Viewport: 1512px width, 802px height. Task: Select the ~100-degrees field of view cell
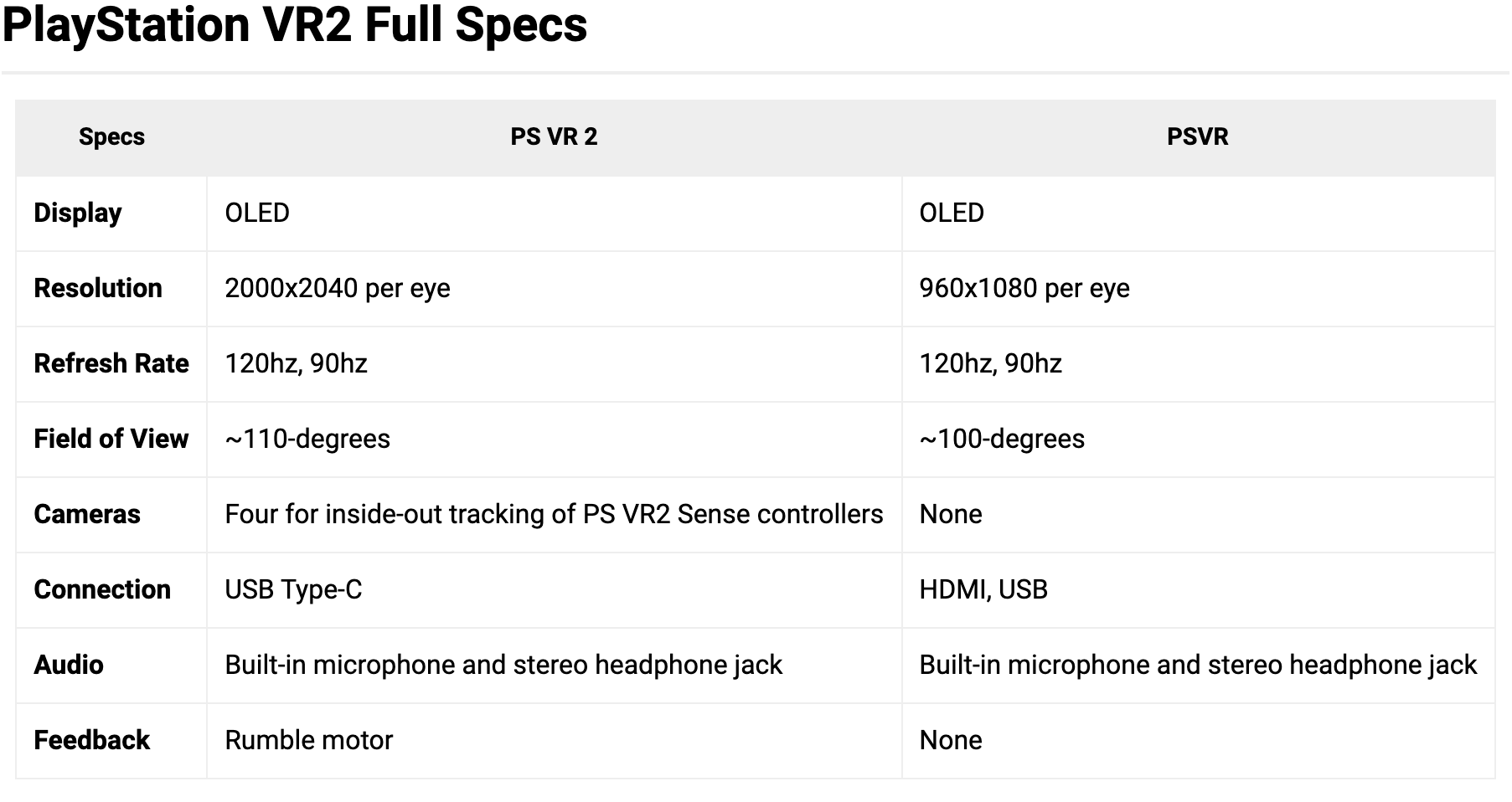click(1002, 439)
